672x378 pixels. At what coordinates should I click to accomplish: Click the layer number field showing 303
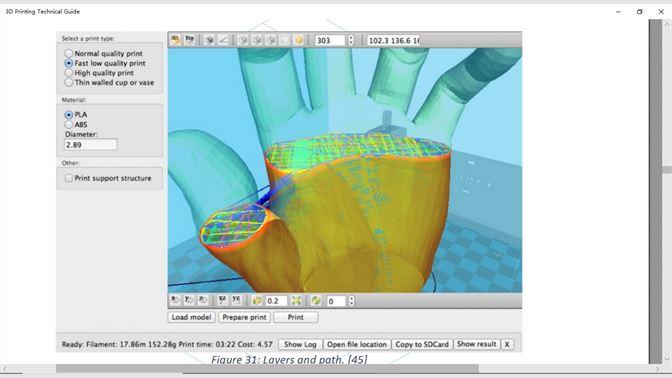330,40
